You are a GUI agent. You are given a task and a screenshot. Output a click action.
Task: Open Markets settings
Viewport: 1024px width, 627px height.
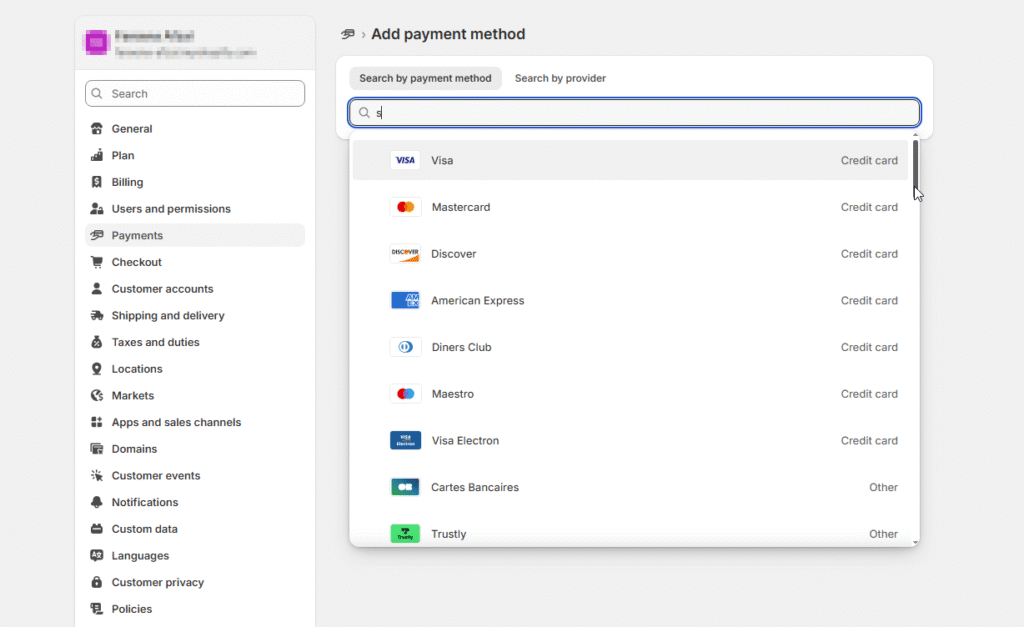195,396
